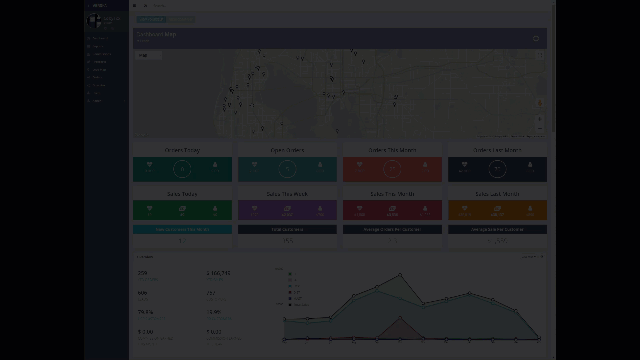Open the date range dropdown above chart
The height and width of the screenshot is (360, 640).
pyautogui.click(x=532, y=257)
